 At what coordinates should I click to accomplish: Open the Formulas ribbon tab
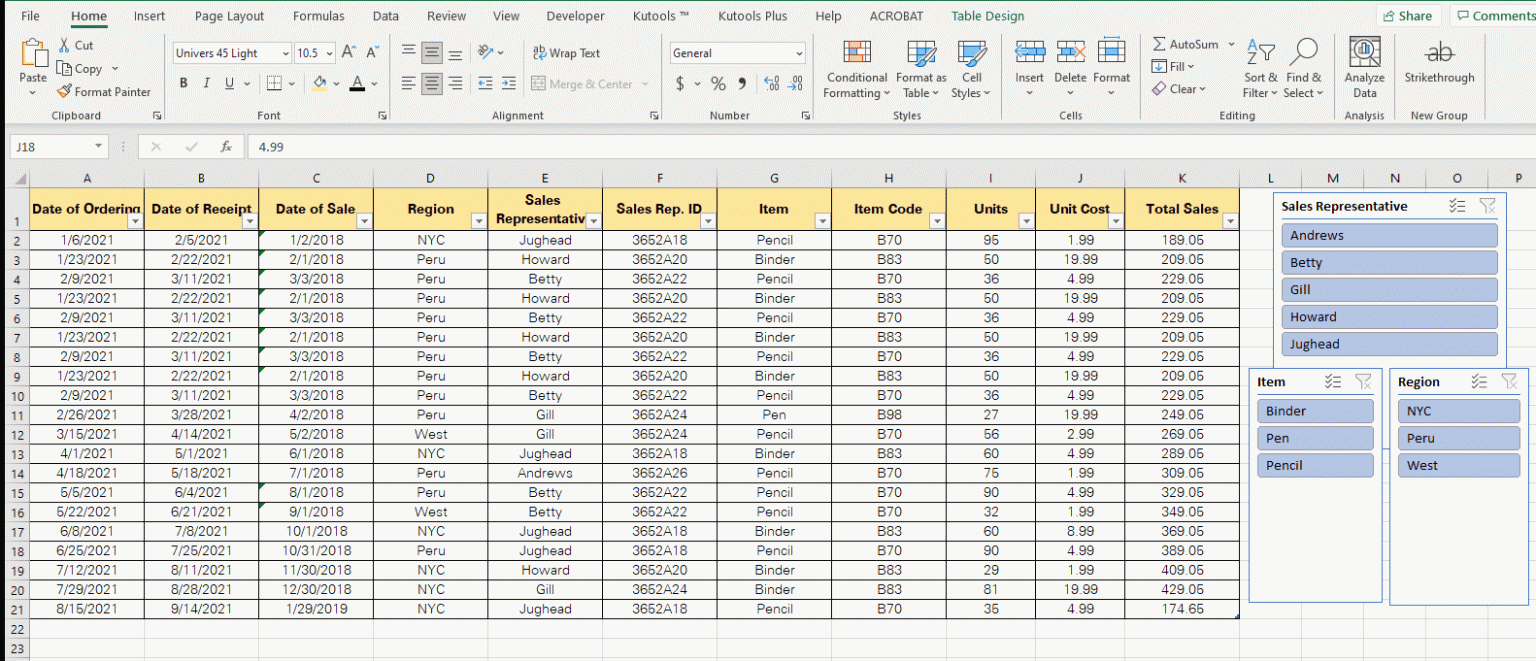pos(318,16)
